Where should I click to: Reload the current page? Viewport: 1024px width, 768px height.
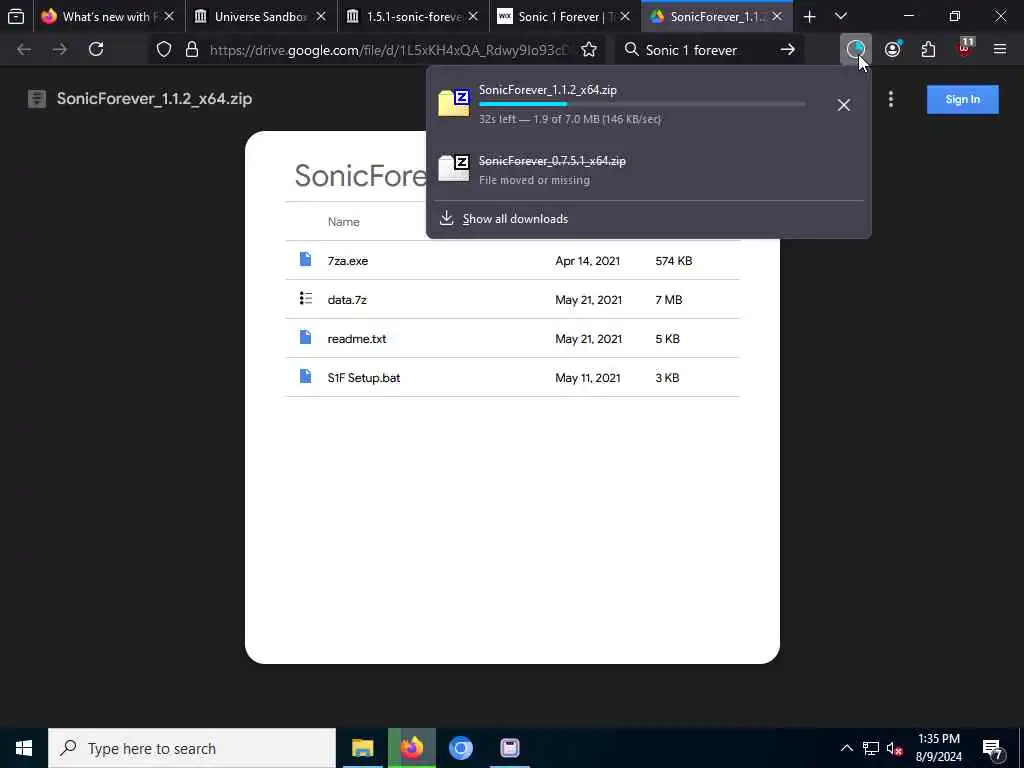coord(96,49)
